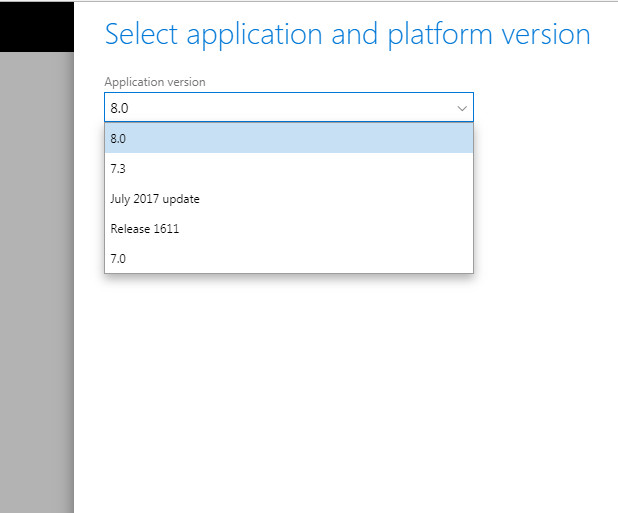
Task: Select Release 1611 from the version list
Action: pos(288,229)
